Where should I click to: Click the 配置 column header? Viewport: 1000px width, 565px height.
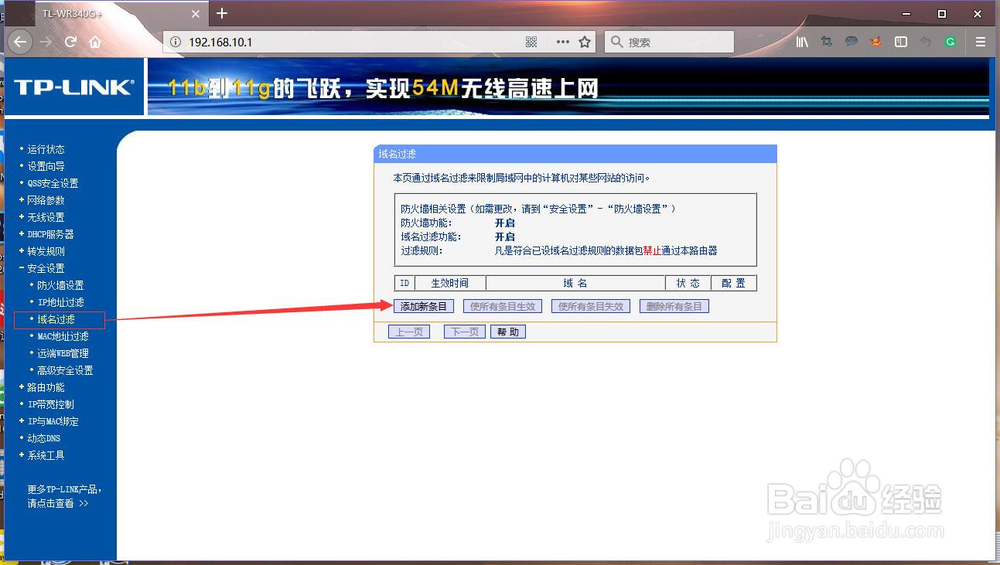coord(733,283)
